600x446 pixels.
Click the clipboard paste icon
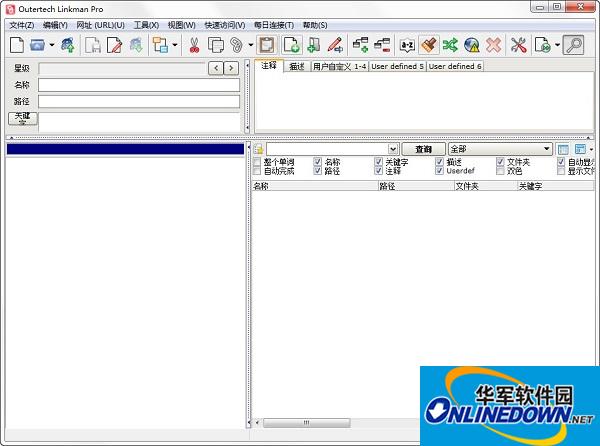tap(266, 44)
